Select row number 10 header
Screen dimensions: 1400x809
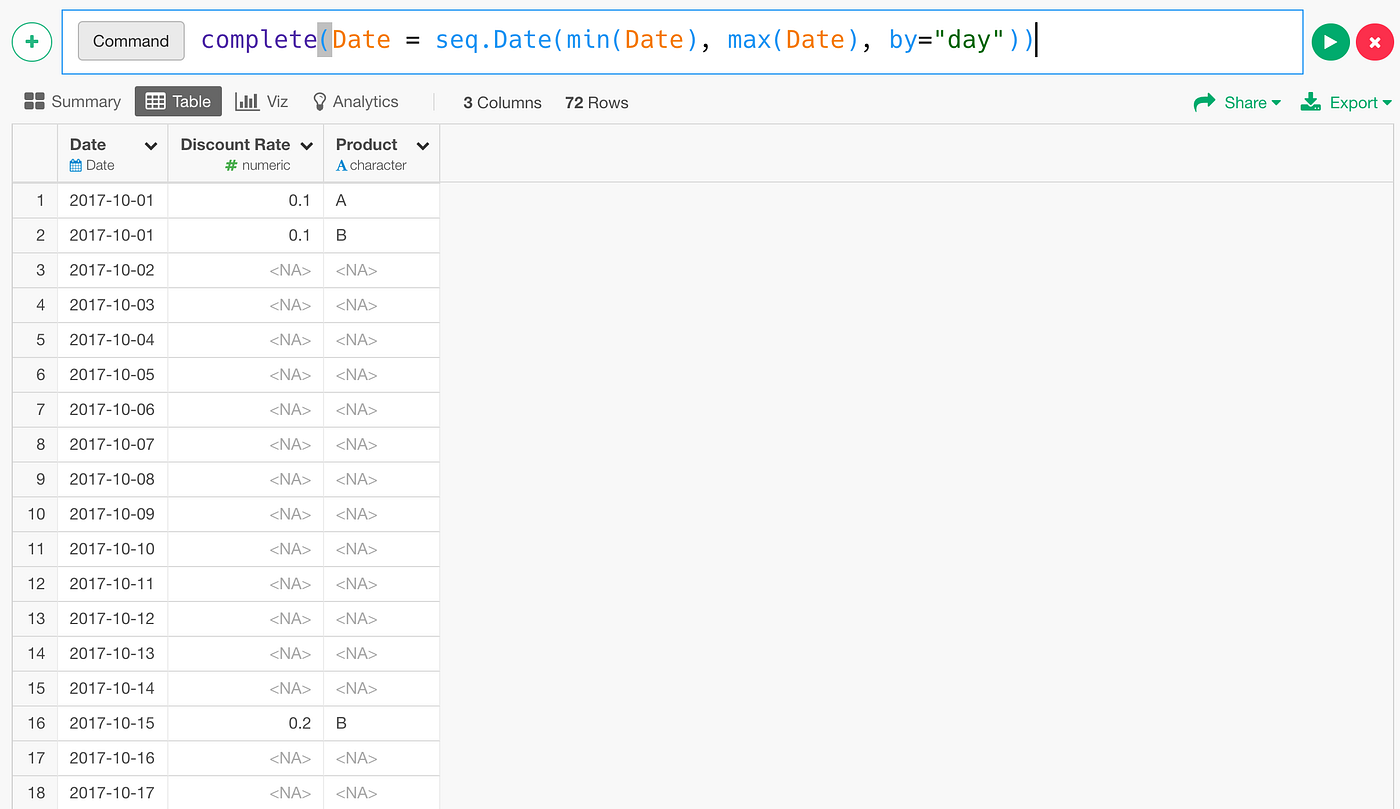click(36, 514)
